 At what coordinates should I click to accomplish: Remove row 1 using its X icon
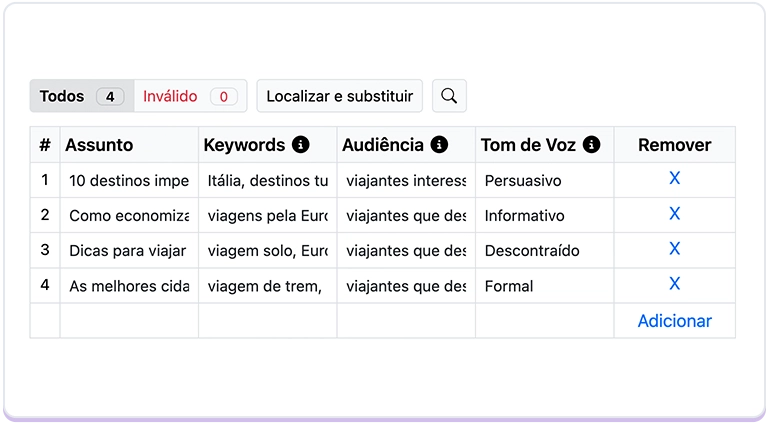[674, 179]
